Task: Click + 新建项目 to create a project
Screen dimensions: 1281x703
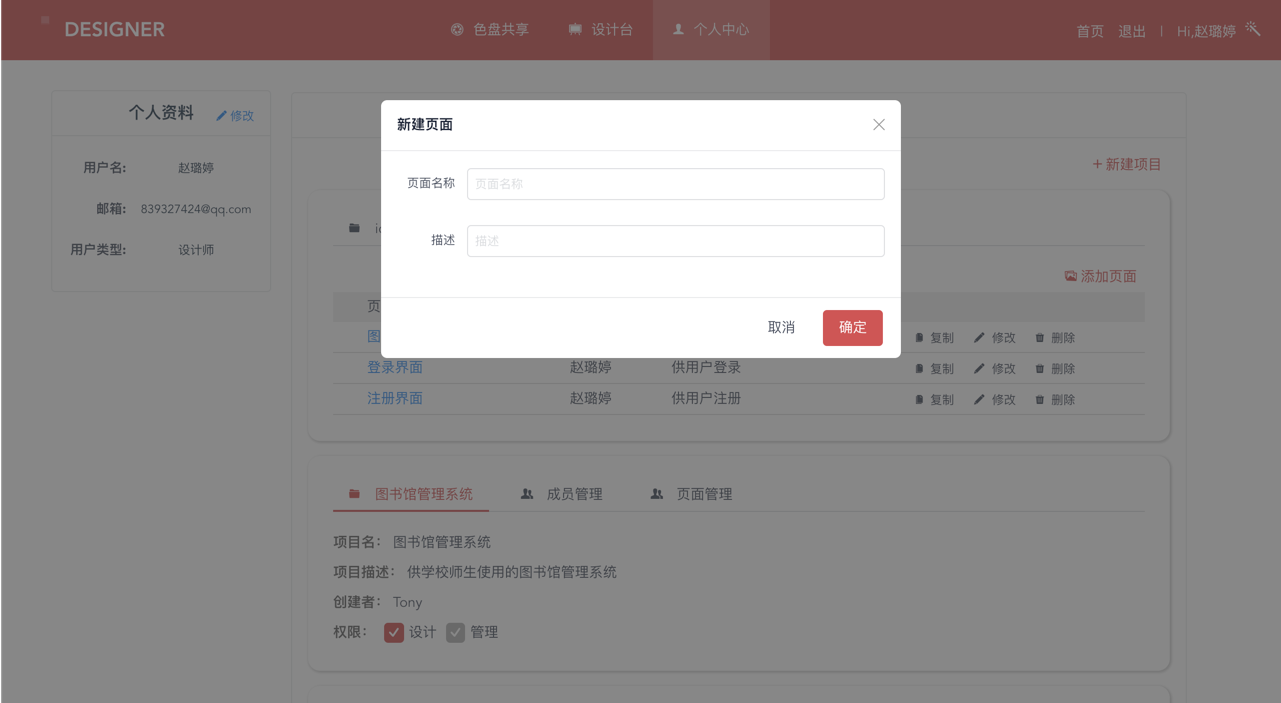Action: pyautogui.click(x=1127, y=164)
